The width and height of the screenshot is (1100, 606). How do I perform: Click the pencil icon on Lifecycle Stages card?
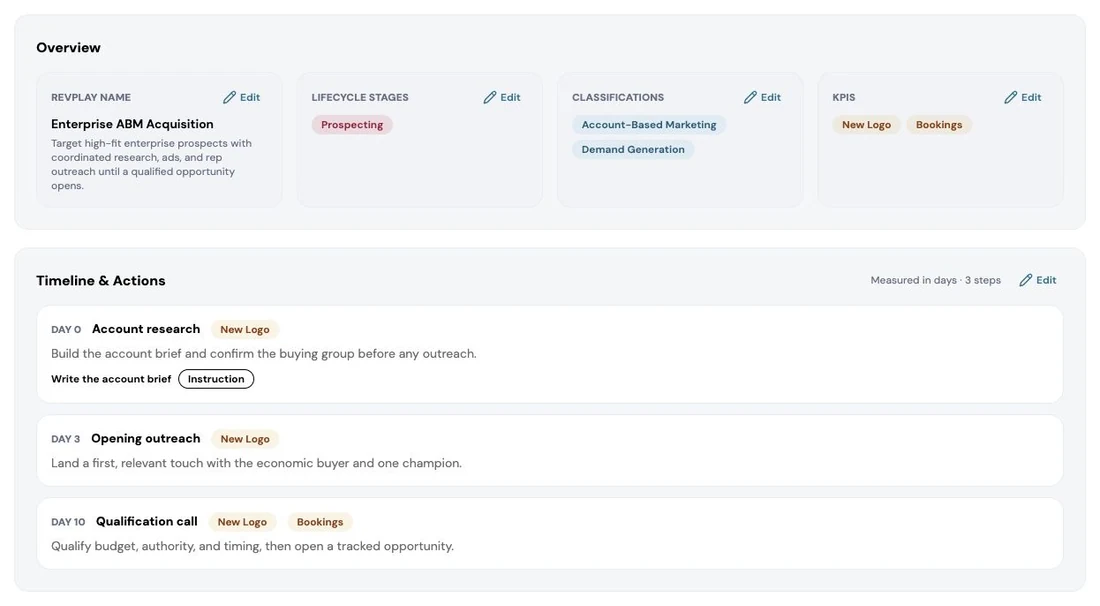pos(490,97)
